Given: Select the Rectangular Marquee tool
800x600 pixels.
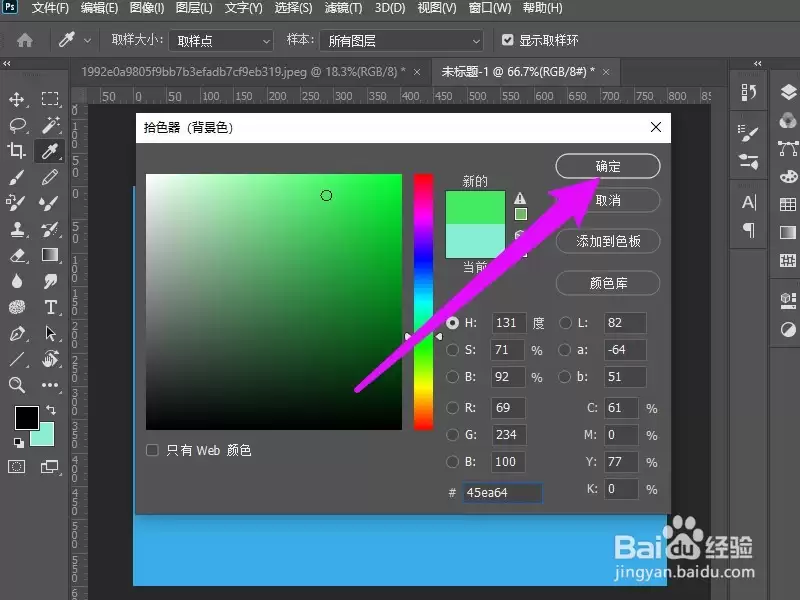Looking at the screenshot, I should tap(50, 98).
